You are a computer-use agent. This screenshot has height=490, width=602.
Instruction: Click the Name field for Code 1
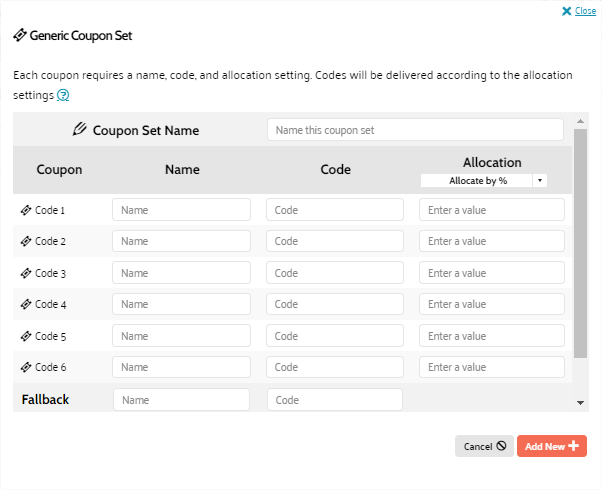181,210
